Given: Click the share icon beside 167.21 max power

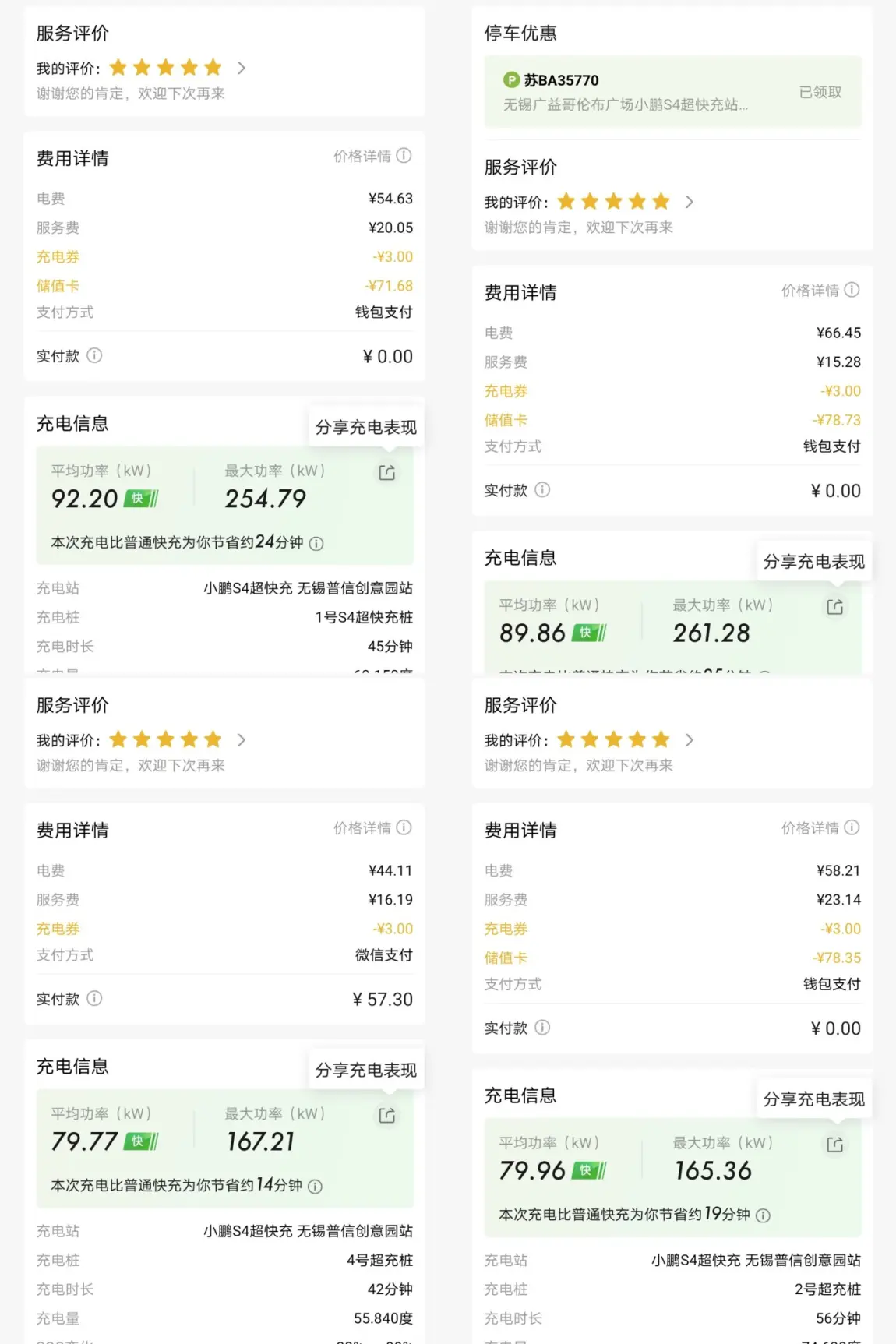Looking at the screenshot, I should [387, 1116].
